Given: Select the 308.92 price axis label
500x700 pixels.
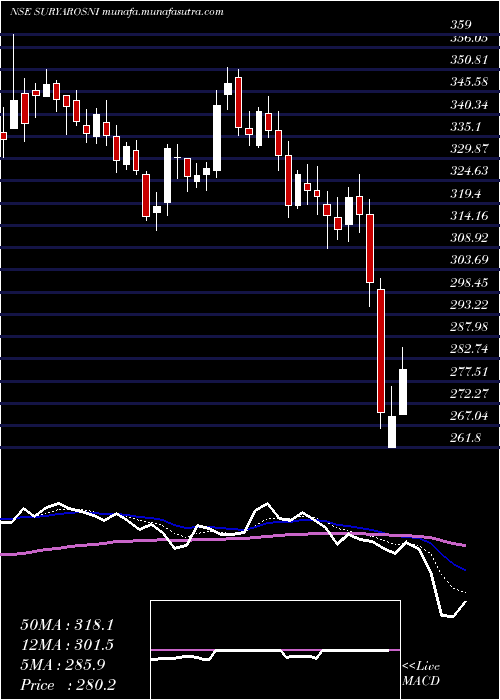Looking at the screenshot, I should (468, 238).
